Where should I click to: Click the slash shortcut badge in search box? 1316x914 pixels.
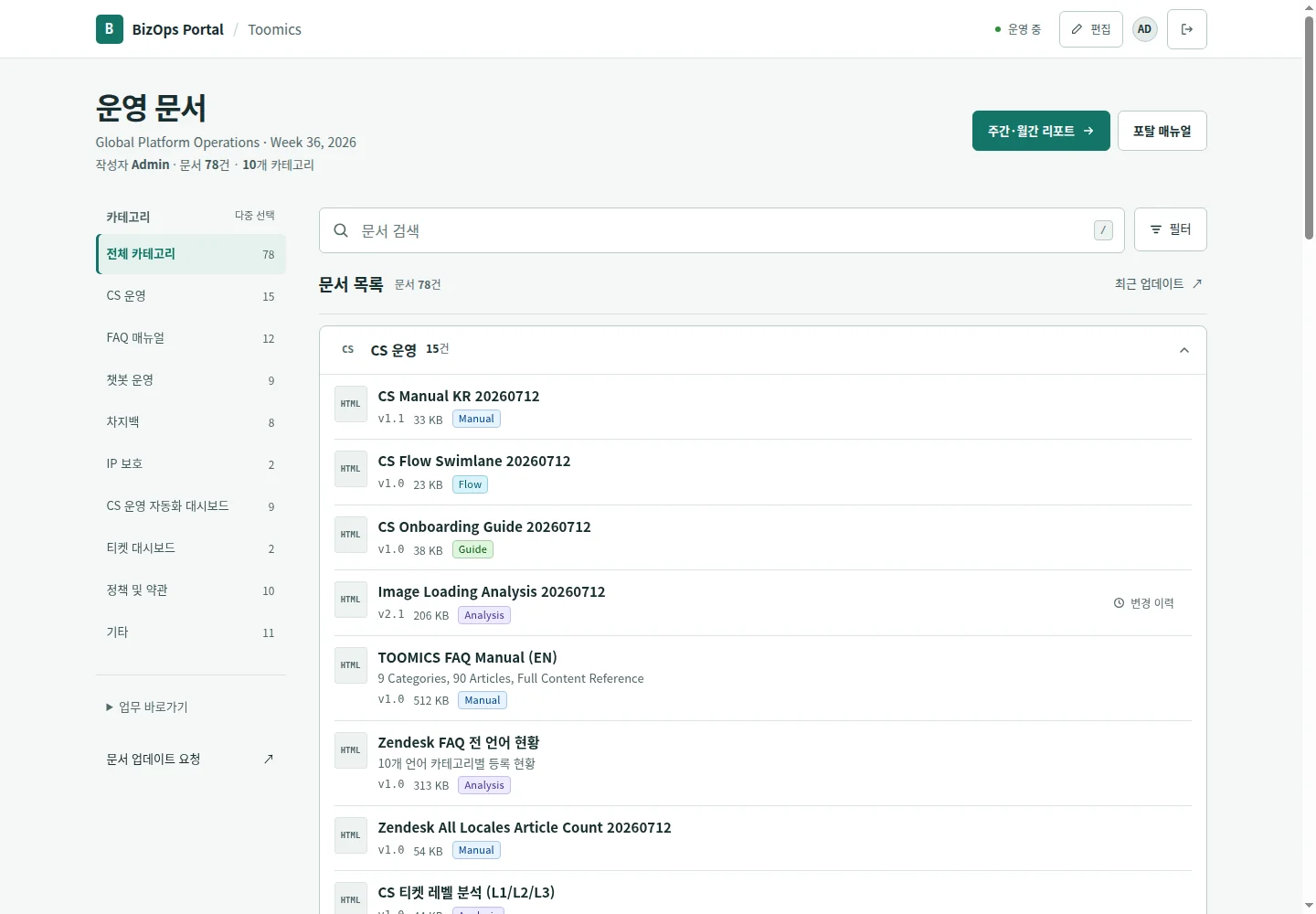point(1103,230)
